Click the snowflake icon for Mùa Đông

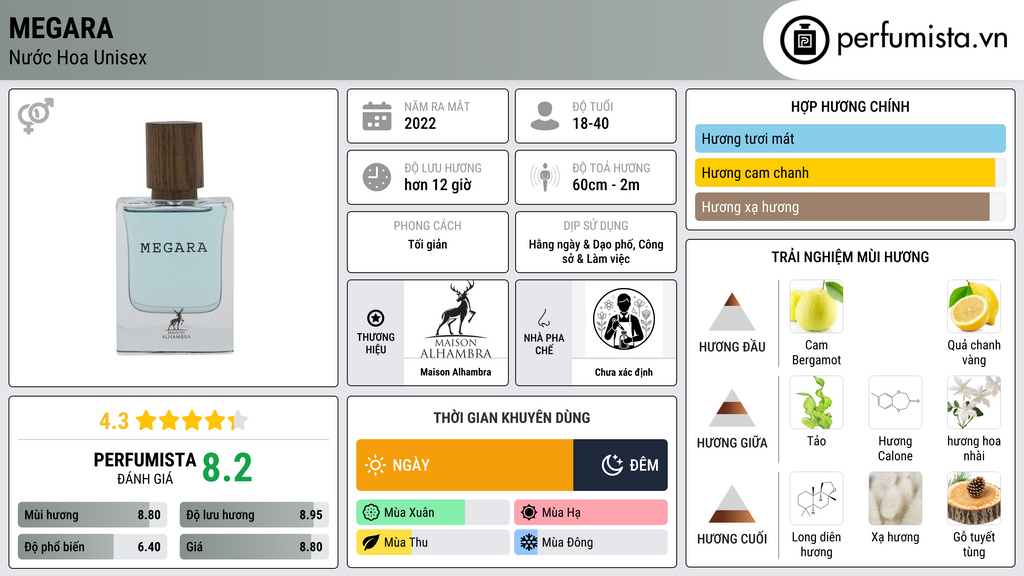(529, 542)
